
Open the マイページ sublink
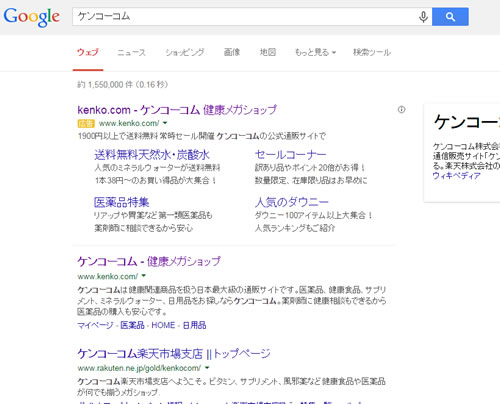tap(95, 325)
